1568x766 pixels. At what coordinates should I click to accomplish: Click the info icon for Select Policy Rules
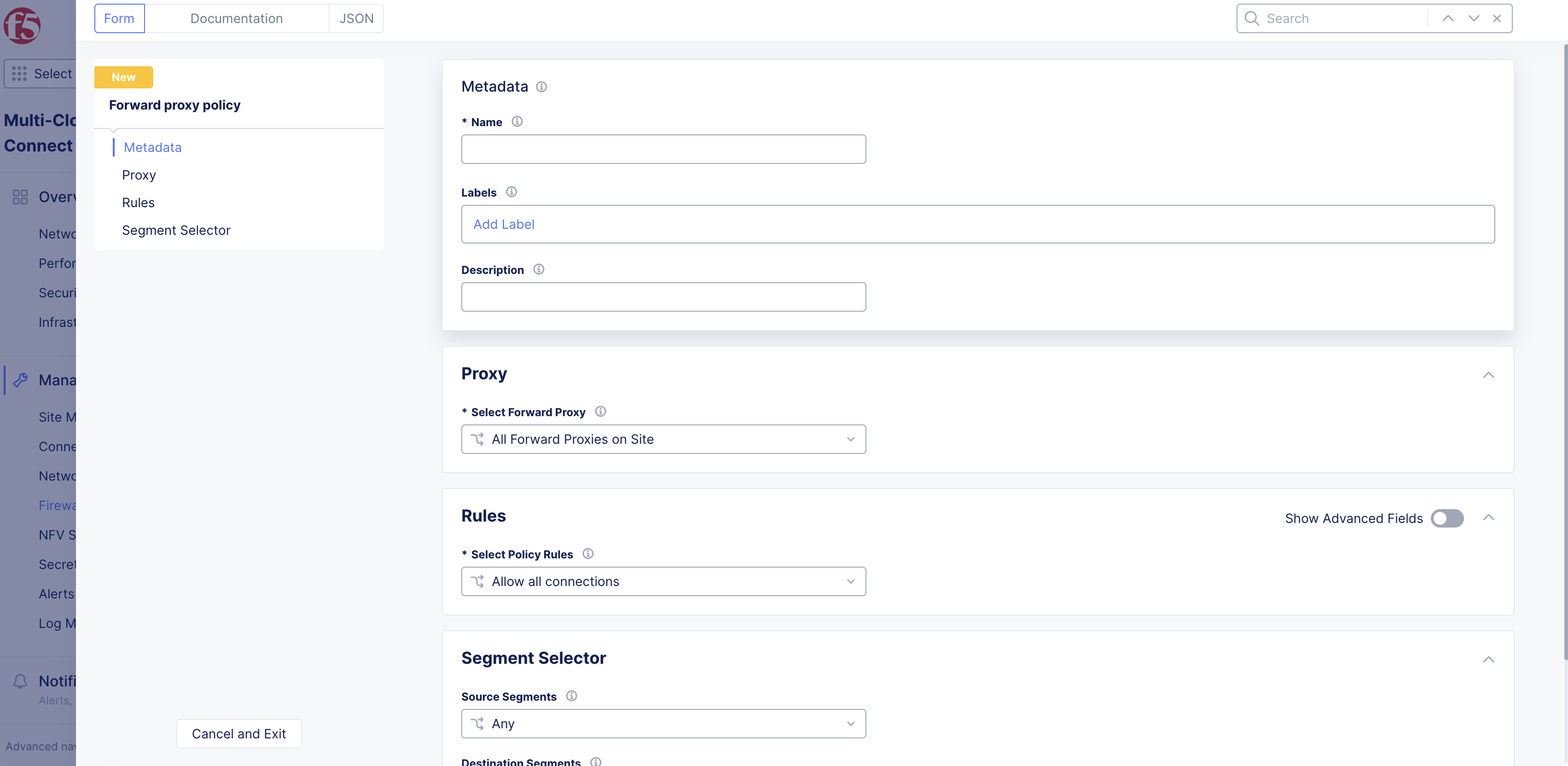587,554
